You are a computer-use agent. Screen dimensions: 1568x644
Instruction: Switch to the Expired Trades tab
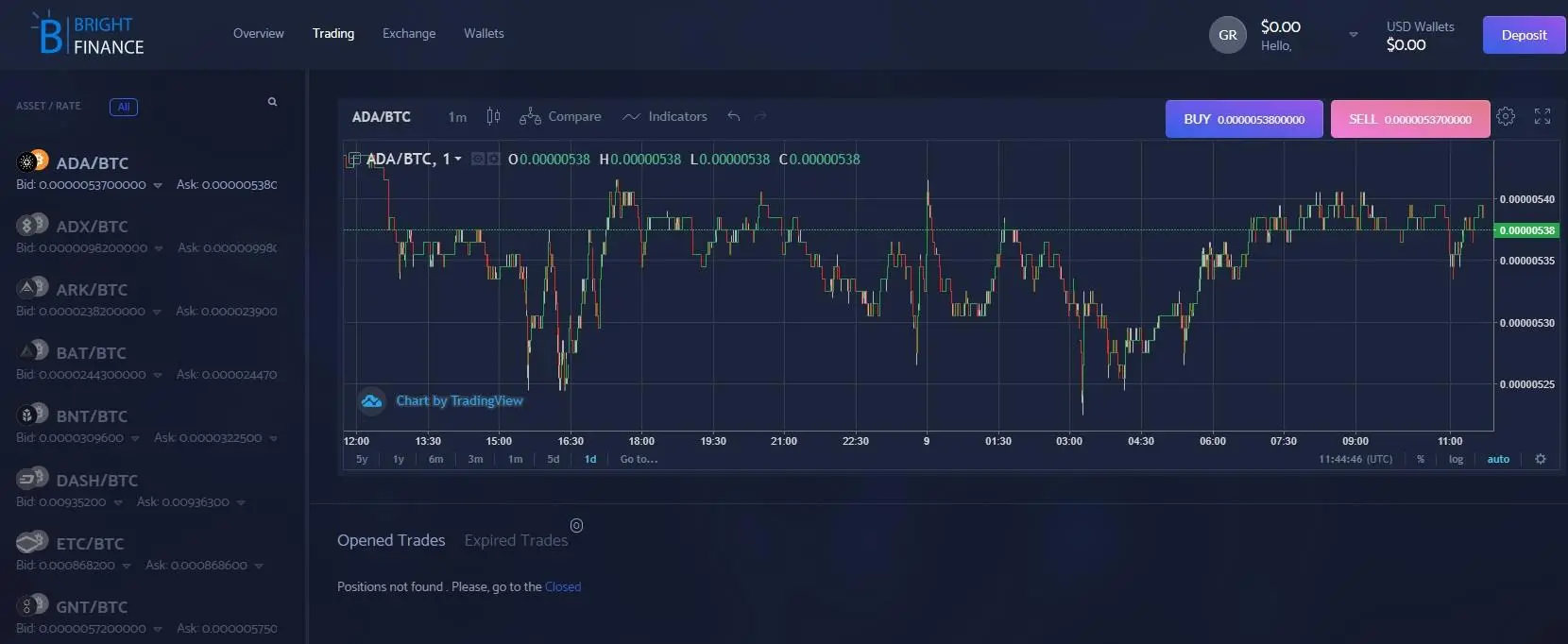(x=516, y=540)
